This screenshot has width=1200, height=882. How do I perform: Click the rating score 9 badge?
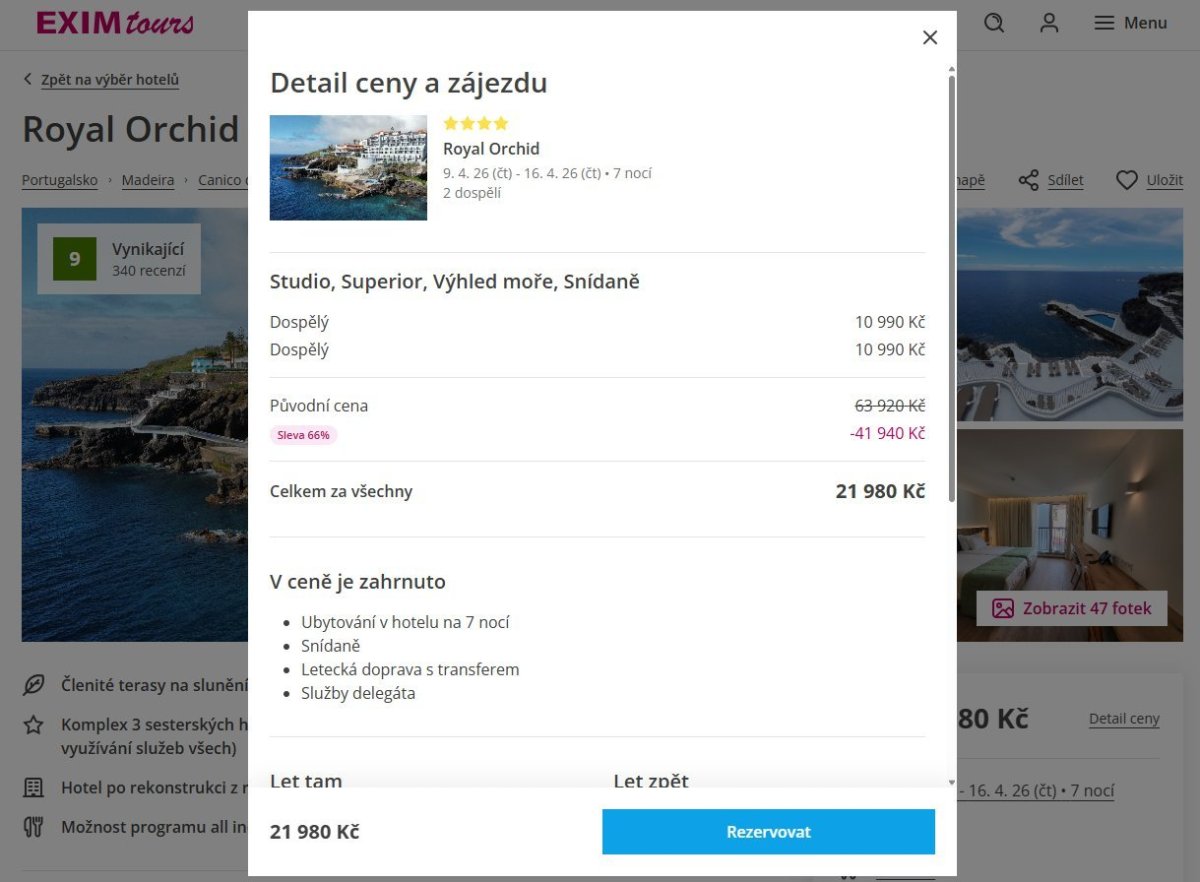point(75,259)
